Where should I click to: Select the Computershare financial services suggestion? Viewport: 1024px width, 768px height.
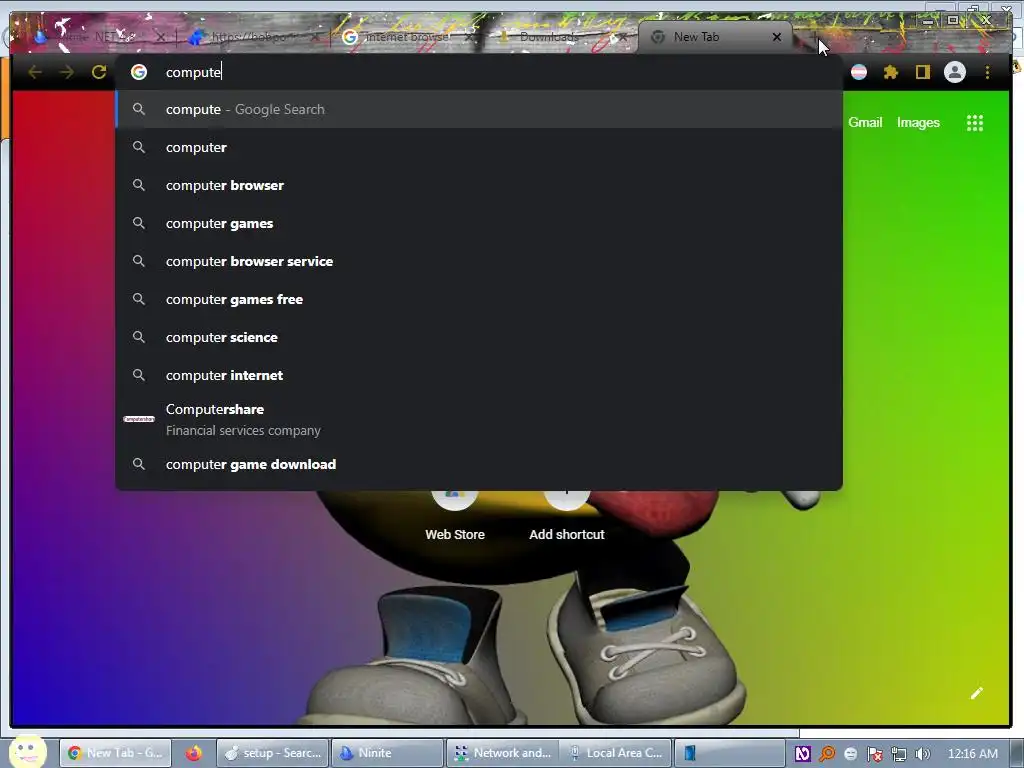[479, 419]
